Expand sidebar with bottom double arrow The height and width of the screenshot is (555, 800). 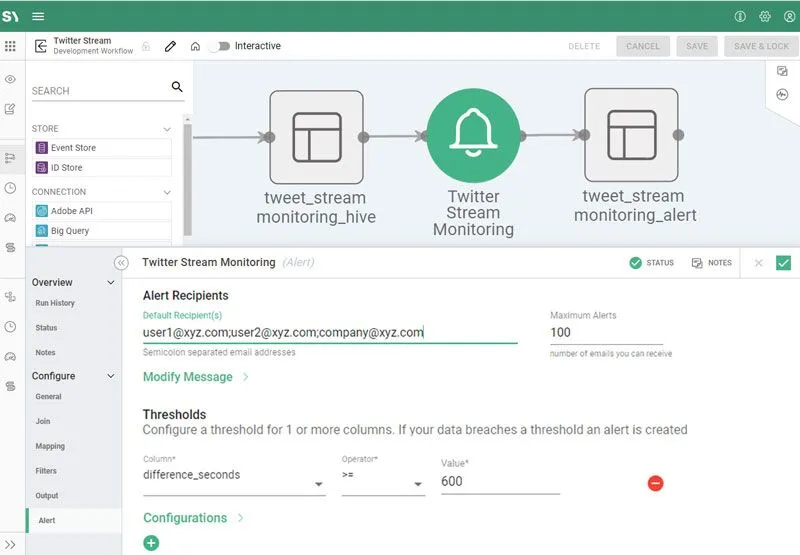tap(10, 544)
